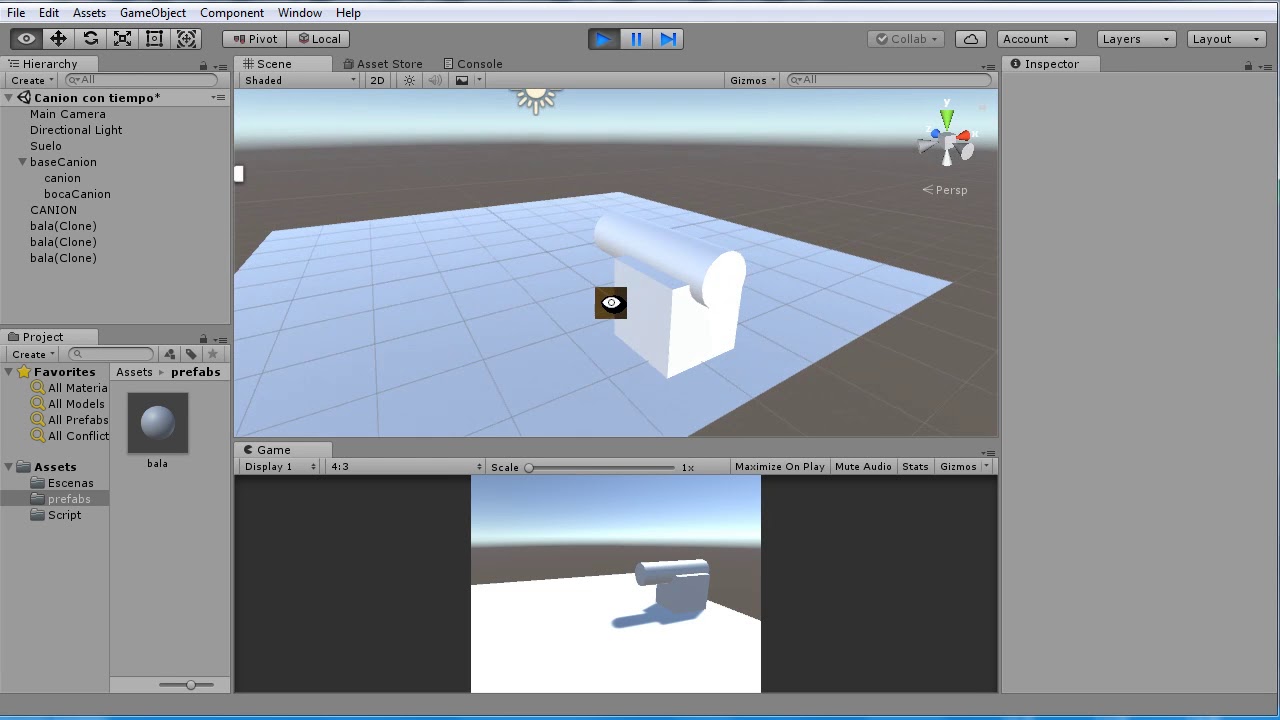Toggle scene effects image icon

[462, 80]
